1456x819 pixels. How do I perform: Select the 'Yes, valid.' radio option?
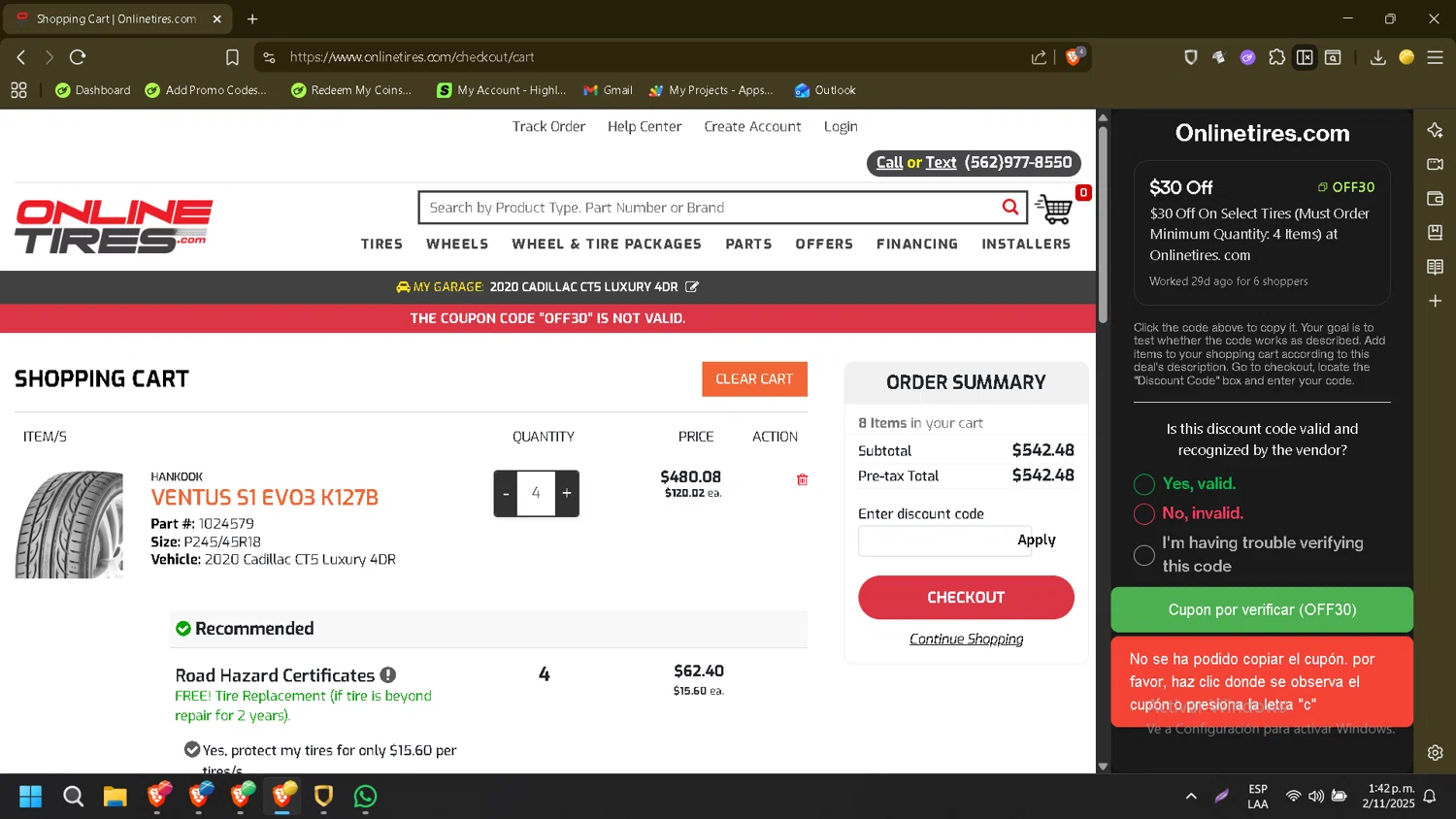(1144, 484)
